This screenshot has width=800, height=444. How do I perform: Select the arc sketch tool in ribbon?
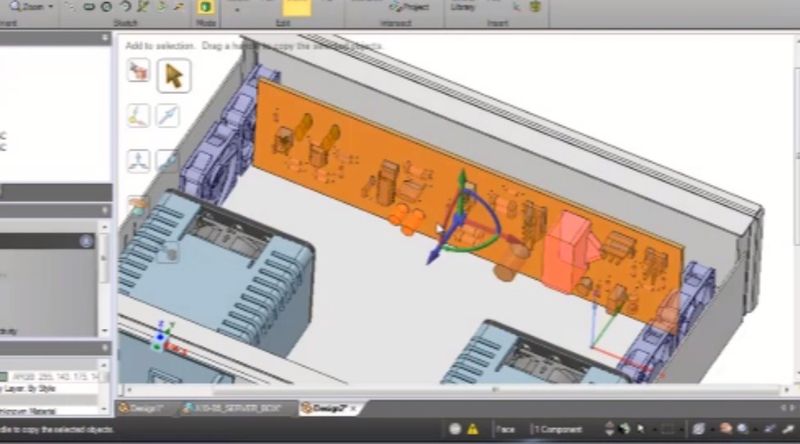(125, 7)
